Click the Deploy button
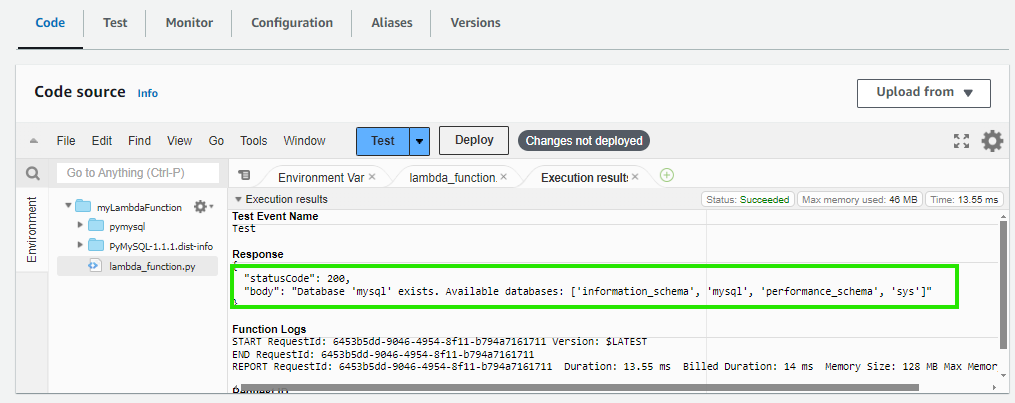This screenshot has height=403, width=1015. click(474, 141)
